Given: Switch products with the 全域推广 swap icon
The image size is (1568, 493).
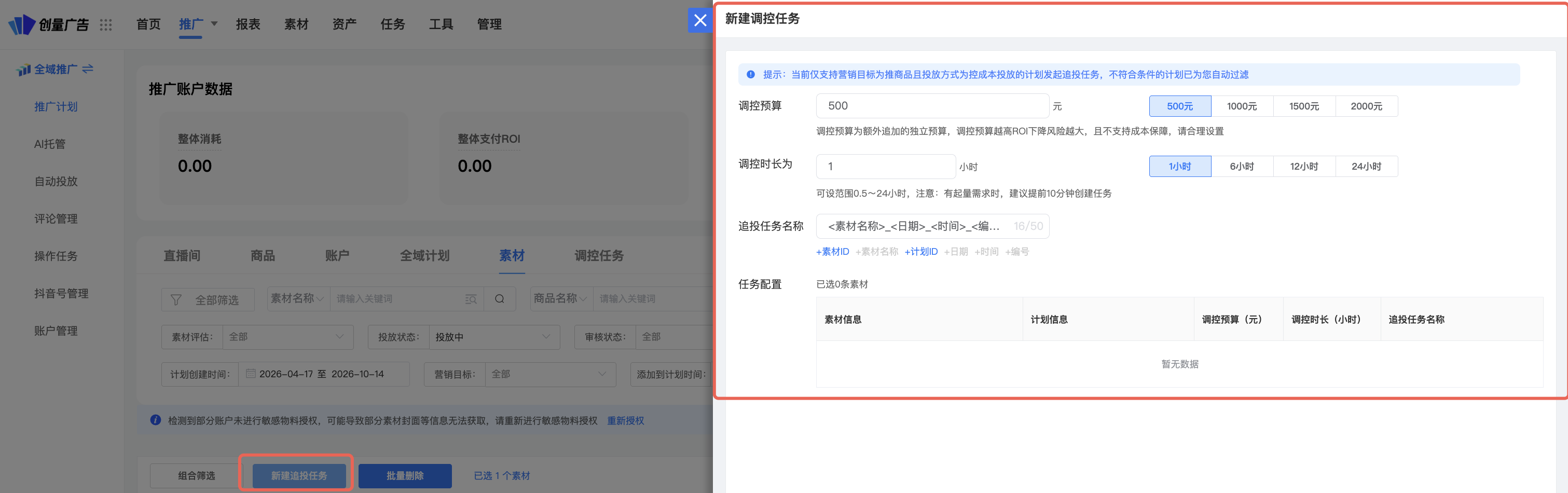Looking at the screenshot, I should [x=88, y=69].
